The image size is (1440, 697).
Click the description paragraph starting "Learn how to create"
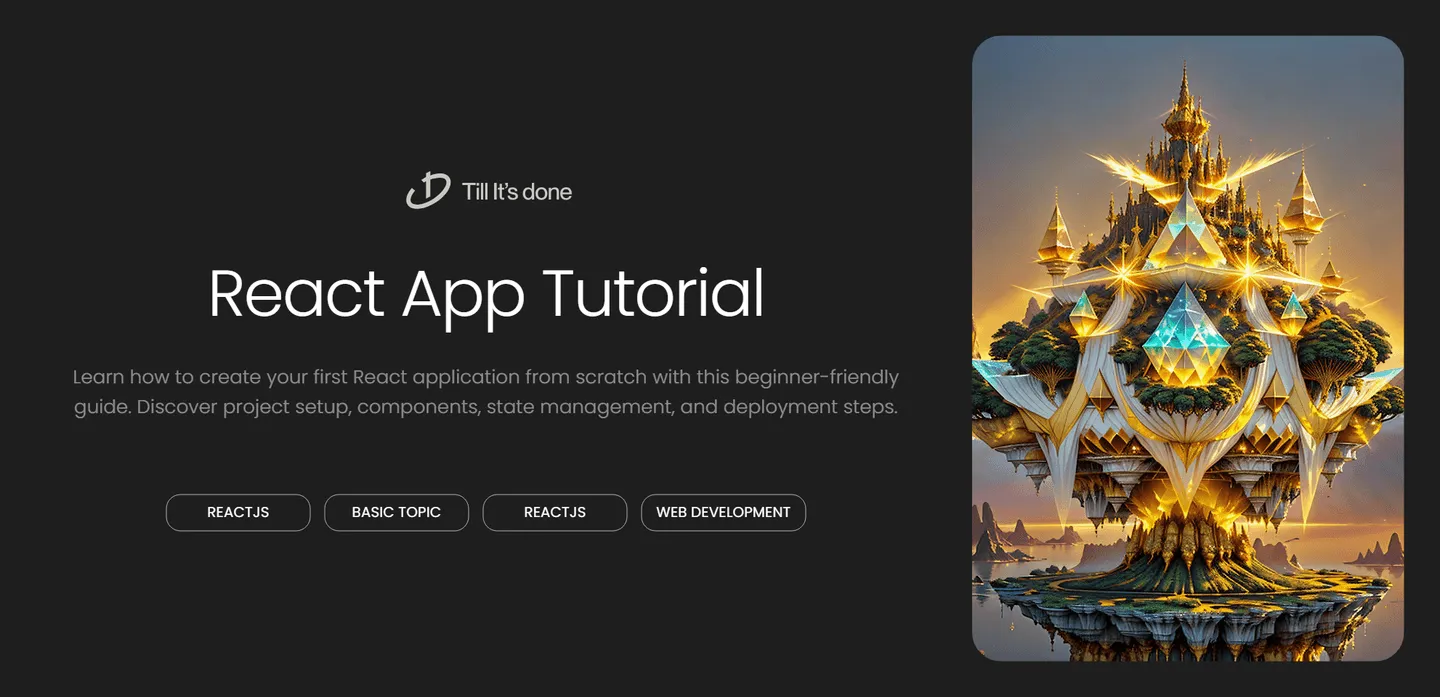[x=486, y=392]
